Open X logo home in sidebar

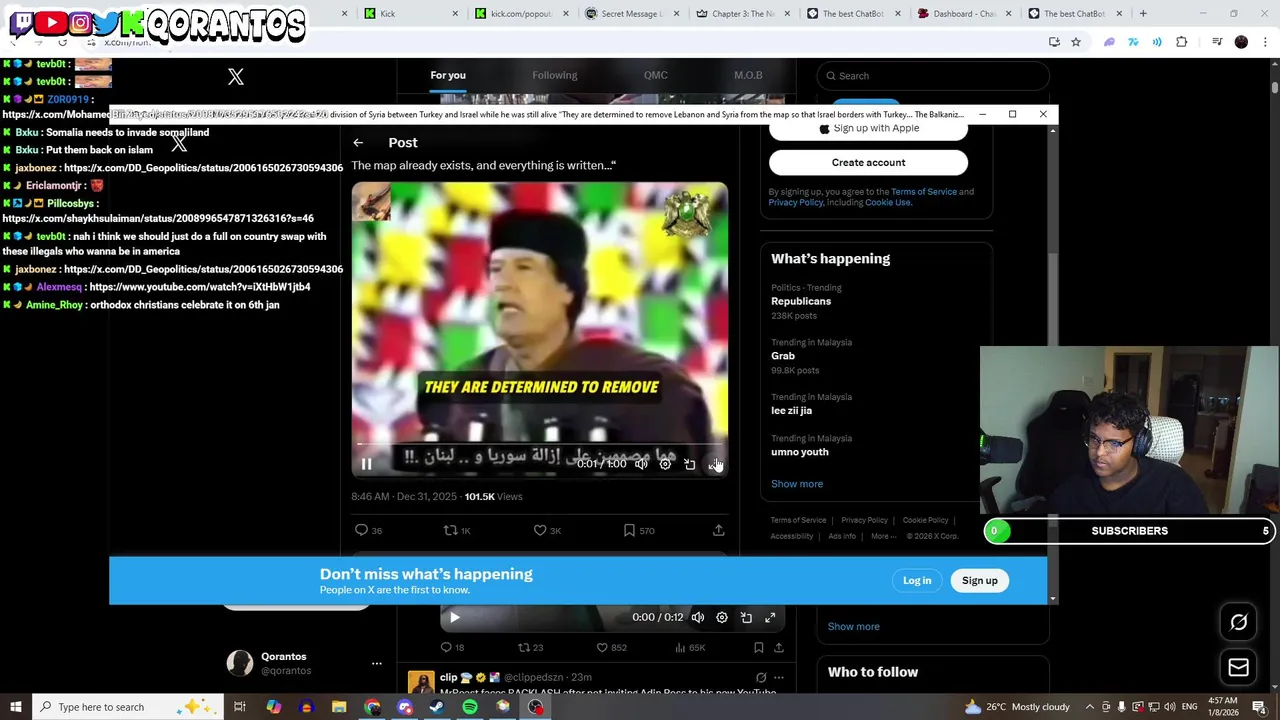pos(236,77)
